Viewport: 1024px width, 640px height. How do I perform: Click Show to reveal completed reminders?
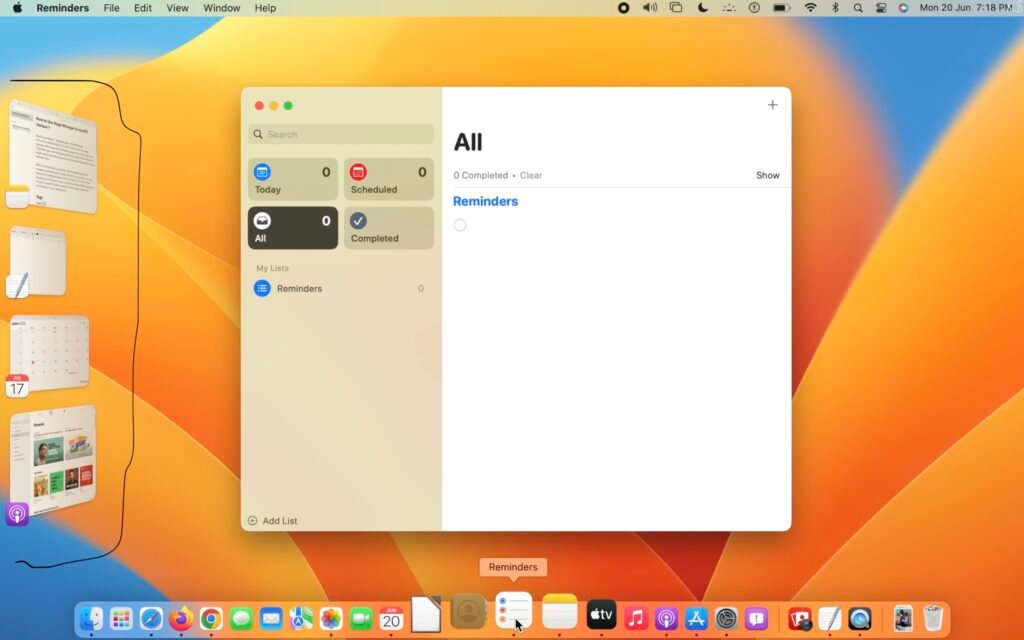tap(767, 175)
